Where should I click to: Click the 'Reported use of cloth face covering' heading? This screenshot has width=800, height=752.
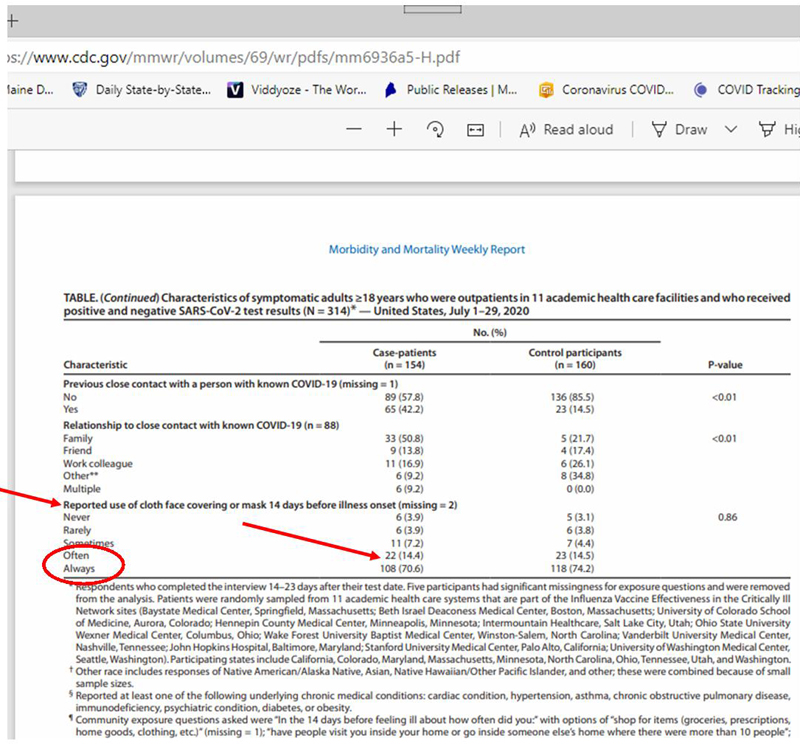tap(260, 505)
